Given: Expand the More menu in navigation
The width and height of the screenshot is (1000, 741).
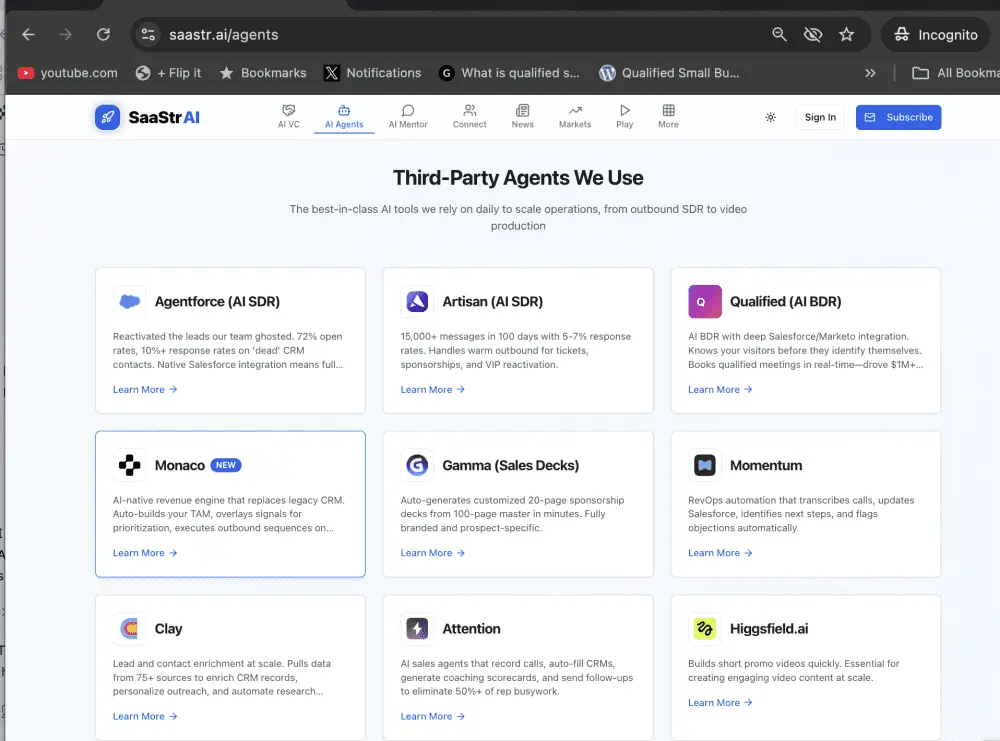Looking at the screenshot, I should click(x=668, y=116).
